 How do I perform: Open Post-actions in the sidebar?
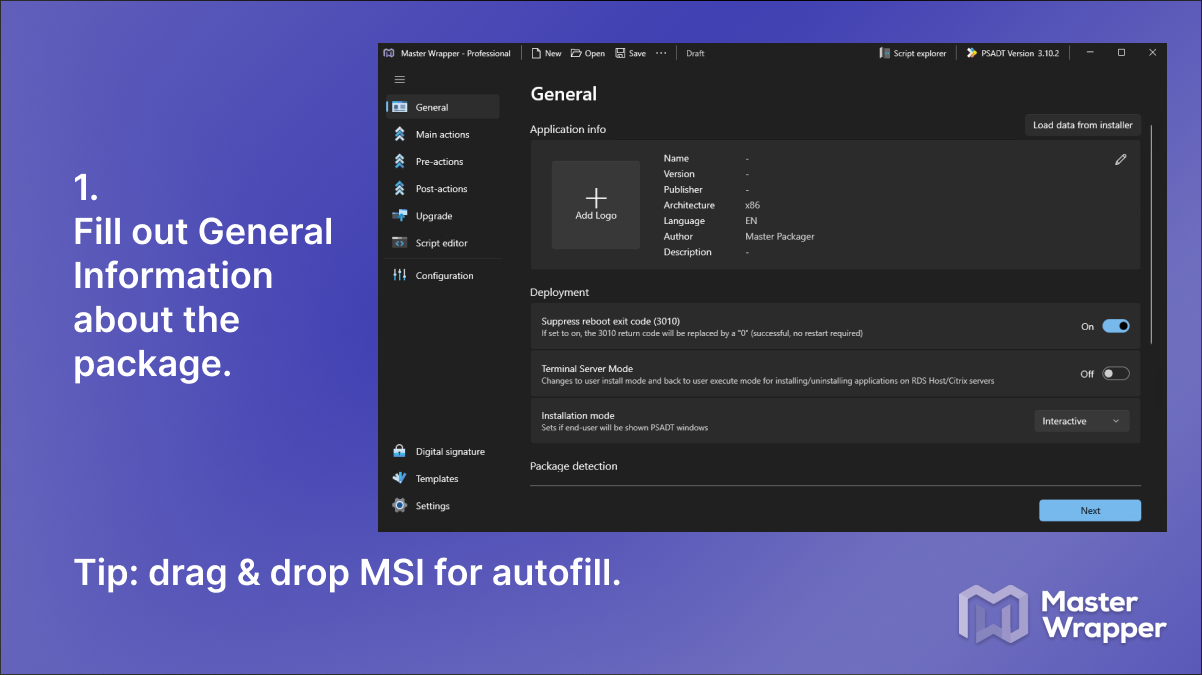[x=442, y=188]
